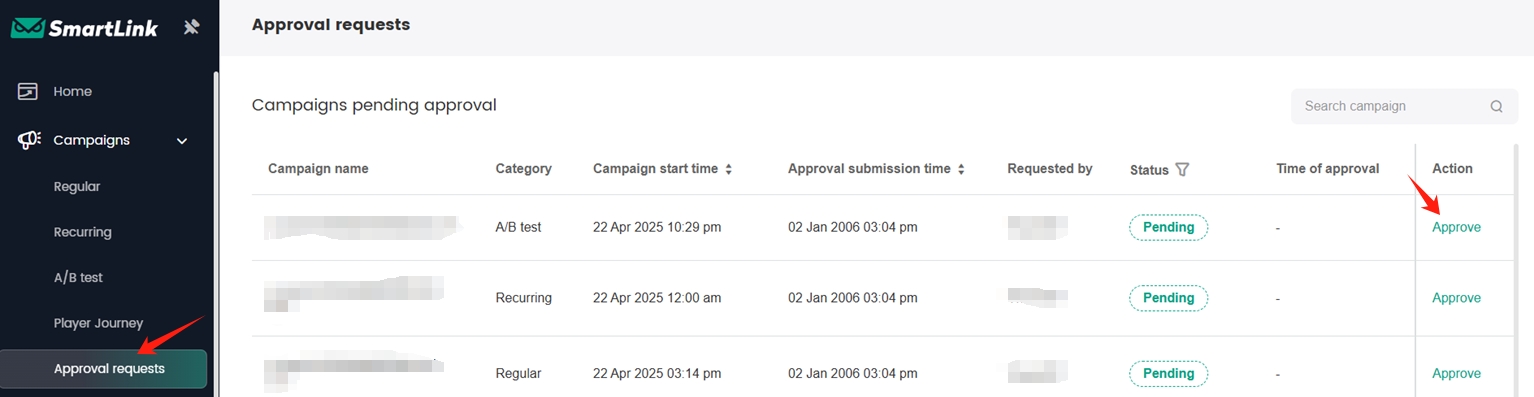This screenshot has height=397, width=1534.
Task: Go to A/B test campaigns
Action: 78,277
